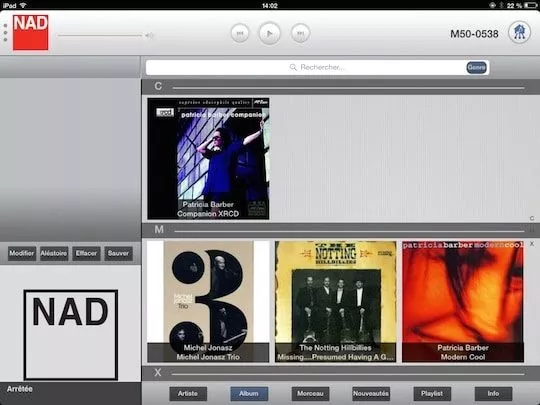
Task: Switch to the Album tab
Action: [249, 394]
